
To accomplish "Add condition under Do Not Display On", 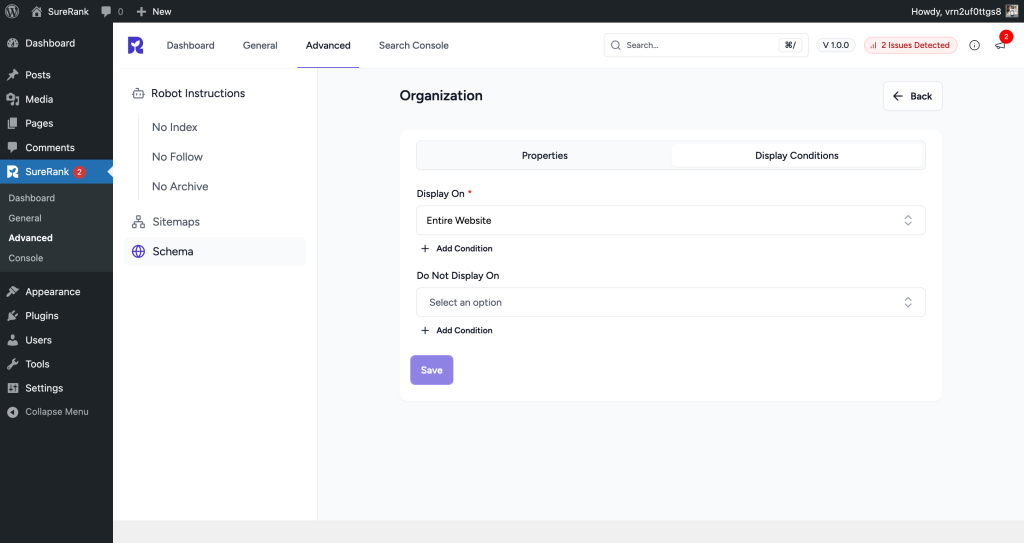I will point(456,330).
